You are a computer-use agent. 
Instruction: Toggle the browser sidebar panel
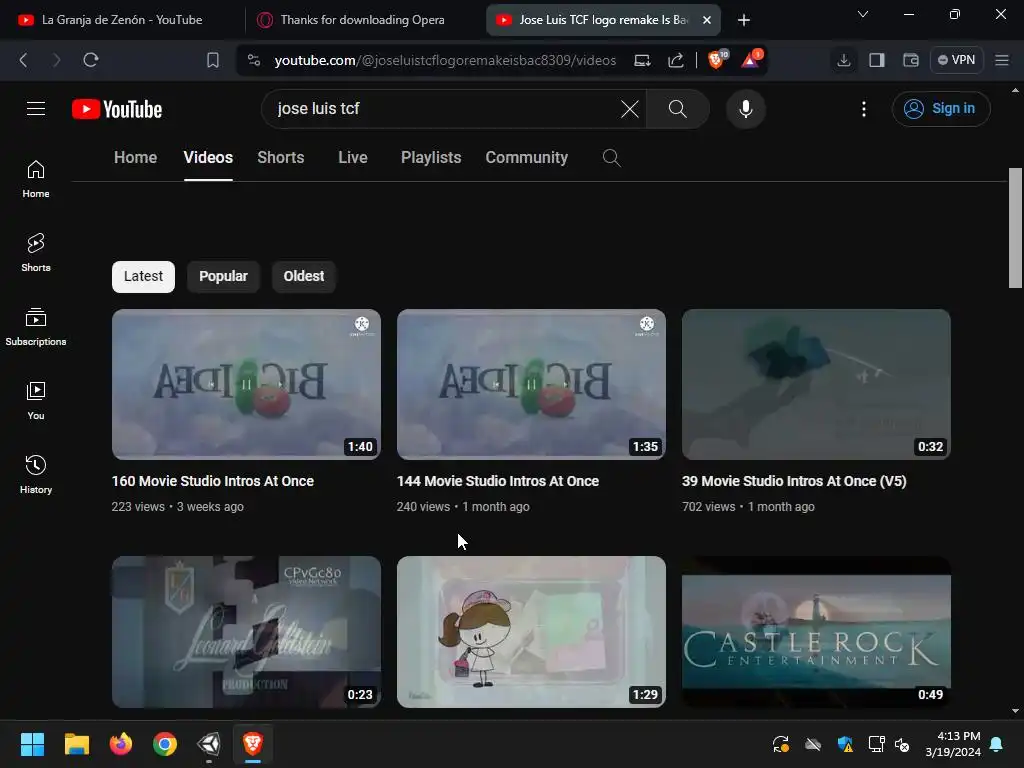877,60
